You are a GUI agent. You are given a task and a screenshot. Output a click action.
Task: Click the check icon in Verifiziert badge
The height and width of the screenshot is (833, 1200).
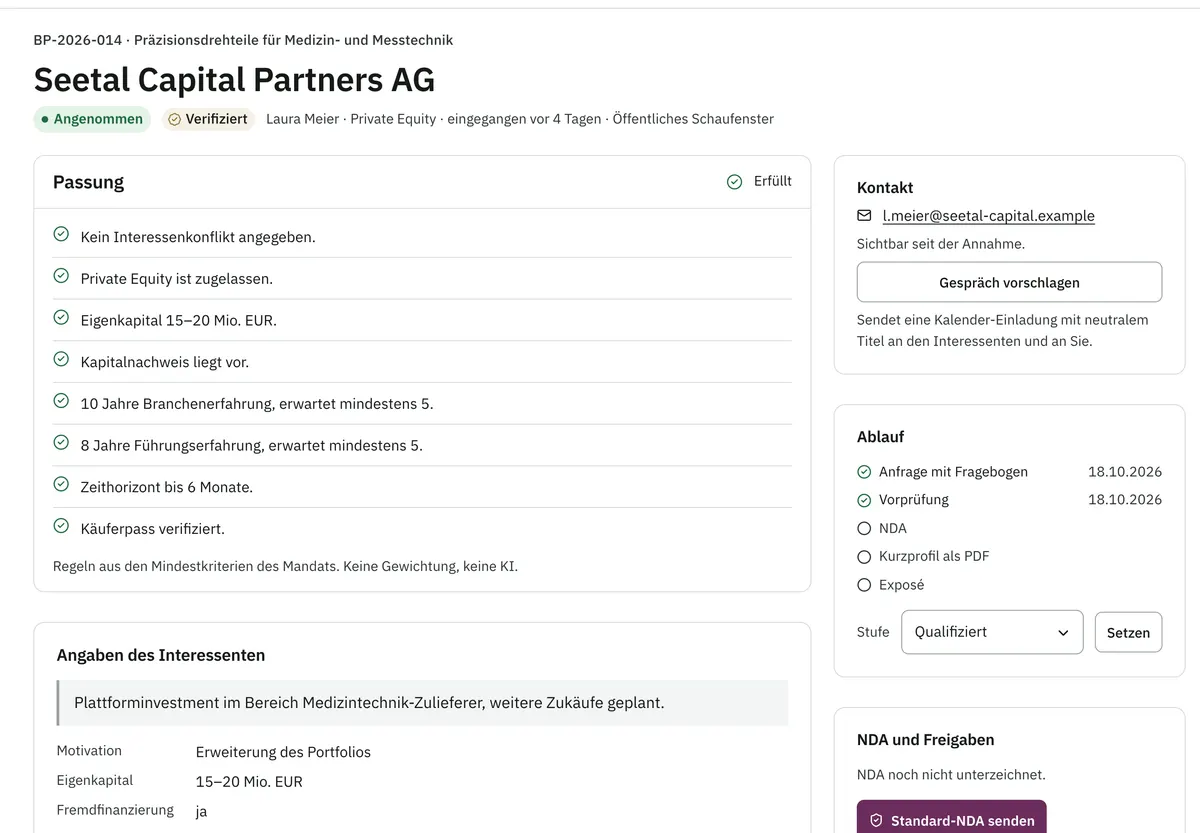click(x=175, y=119)
